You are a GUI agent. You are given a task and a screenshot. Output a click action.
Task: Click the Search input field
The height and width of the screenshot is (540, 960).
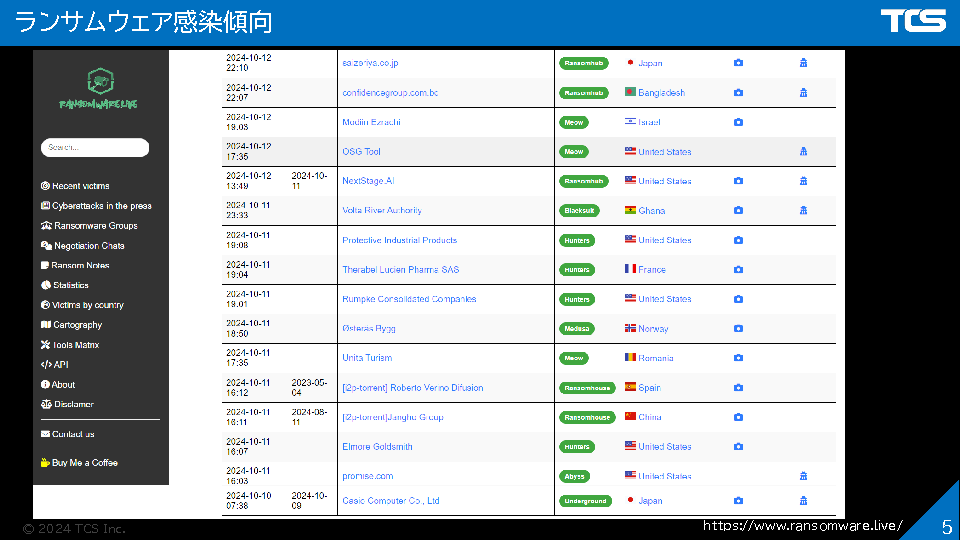tap(95, 148)
